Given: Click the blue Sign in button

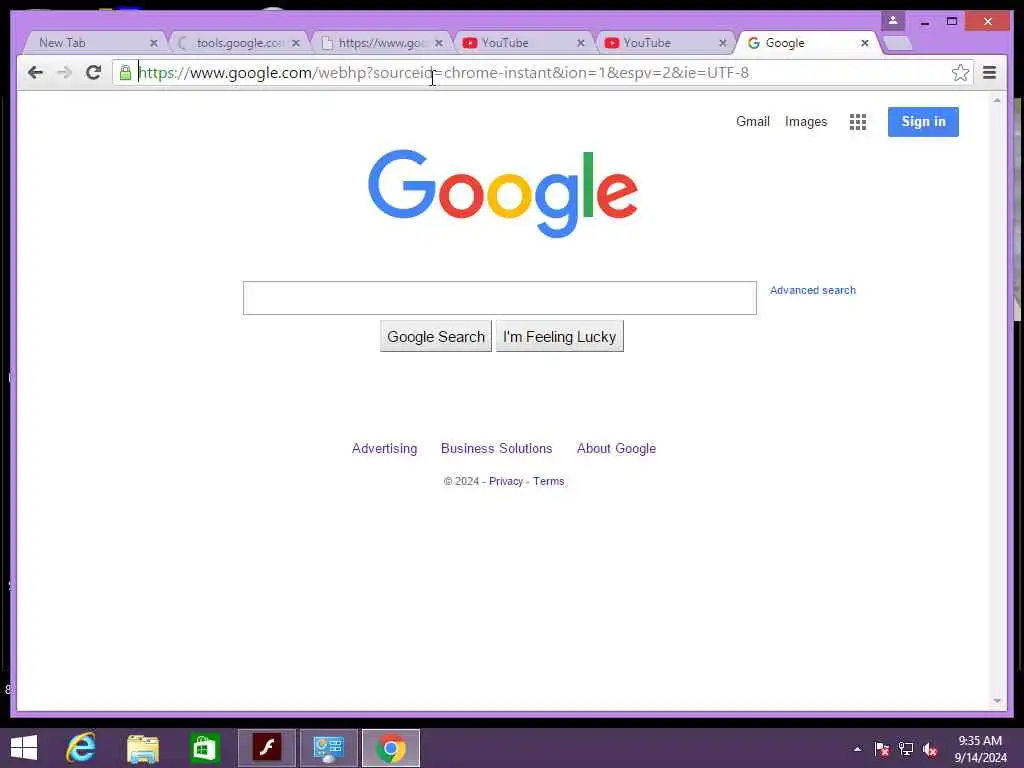Looking at the screenshot, I should (x=923, y=121).
